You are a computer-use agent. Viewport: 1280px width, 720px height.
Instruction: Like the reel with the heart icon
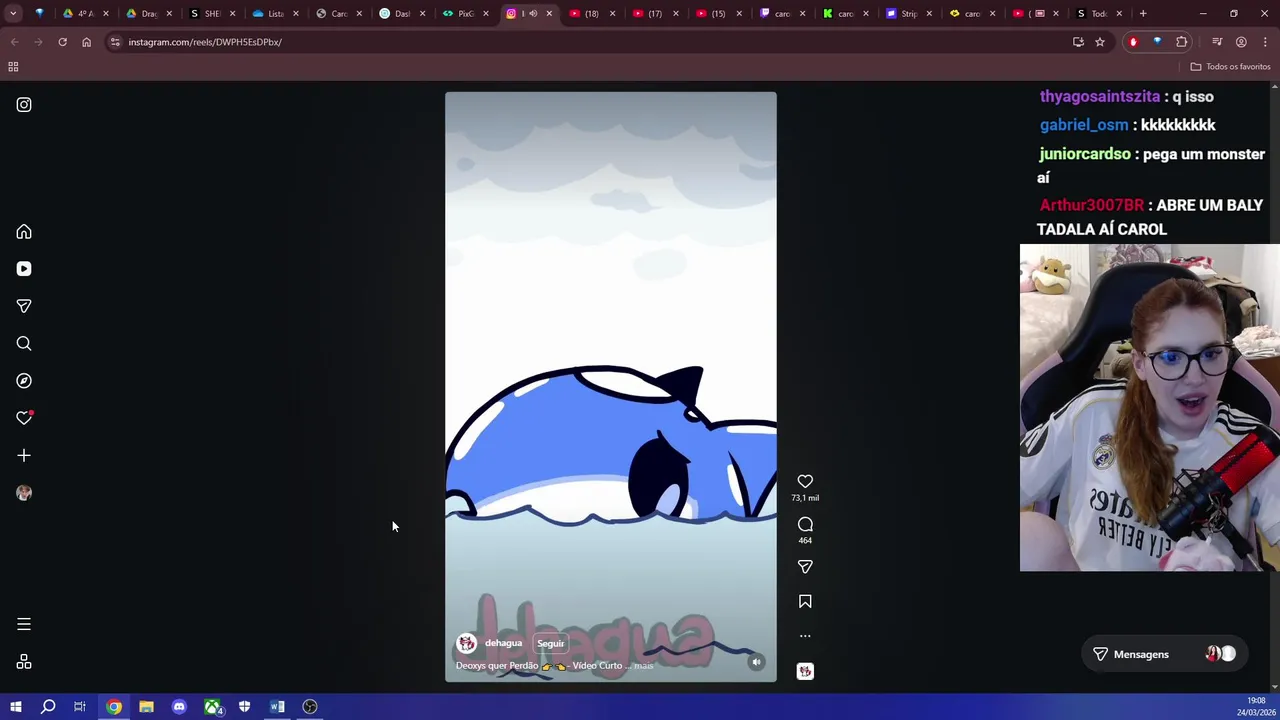click(x=805, y=481)
